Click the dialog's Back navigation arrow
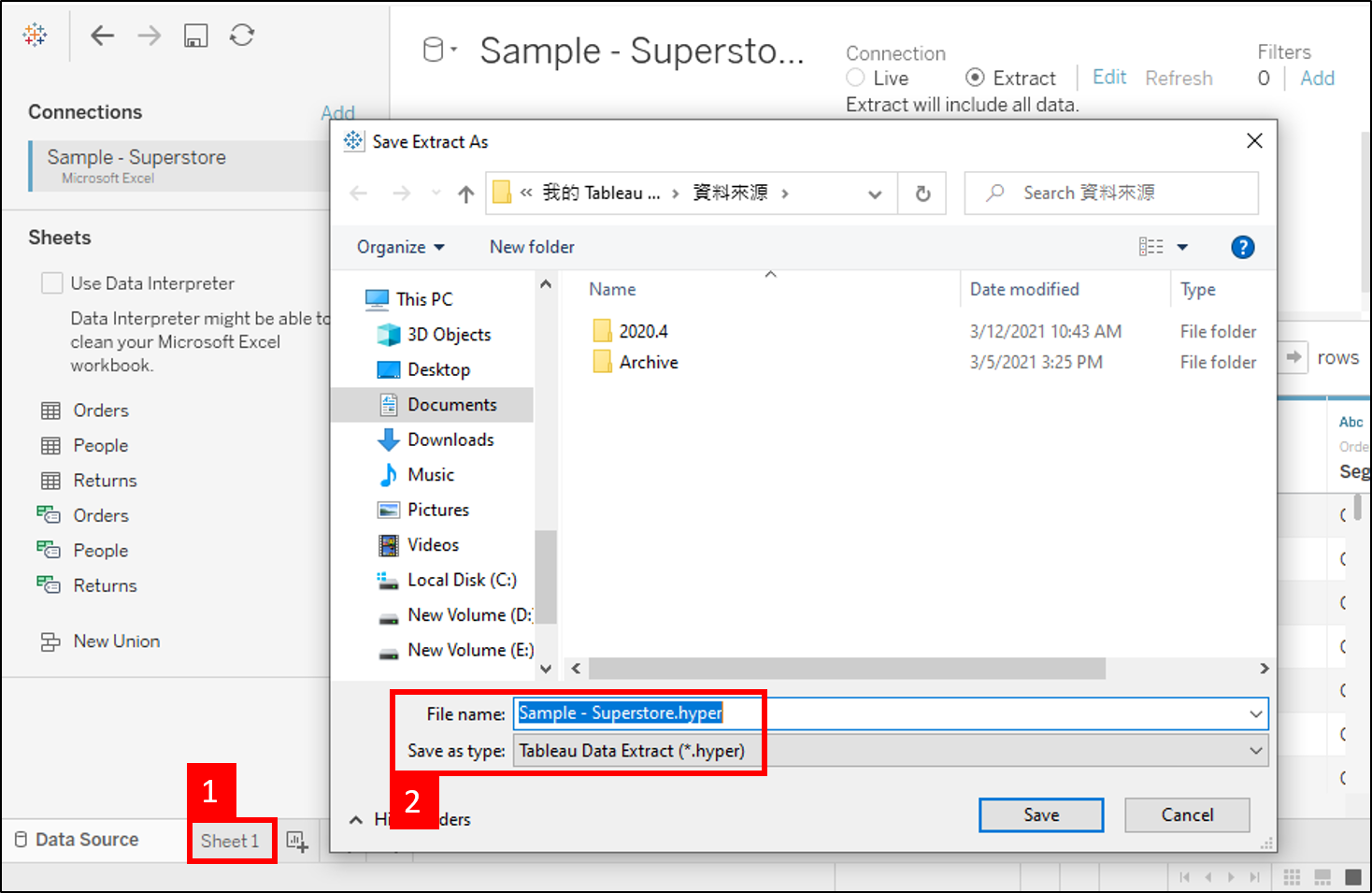Viewport: 1372px width, 893px height. 359,194
